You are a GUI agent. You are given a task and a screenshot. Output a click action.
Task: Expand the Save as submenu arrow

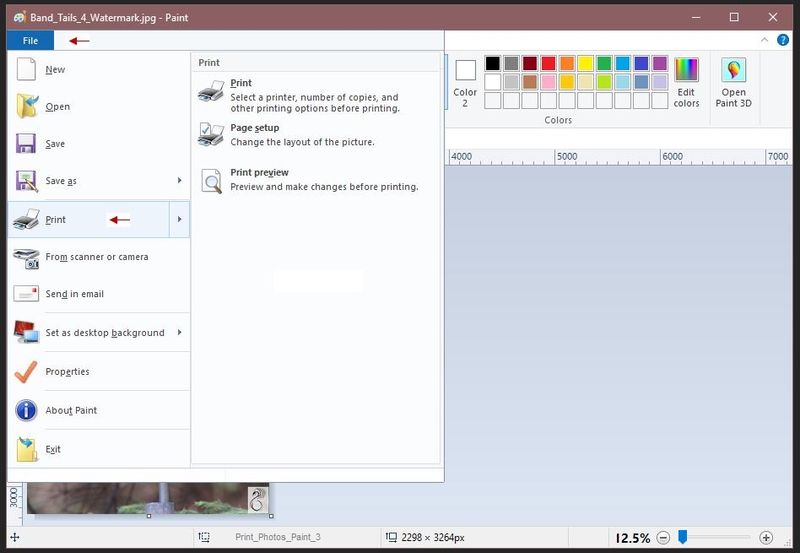point(179,181)
